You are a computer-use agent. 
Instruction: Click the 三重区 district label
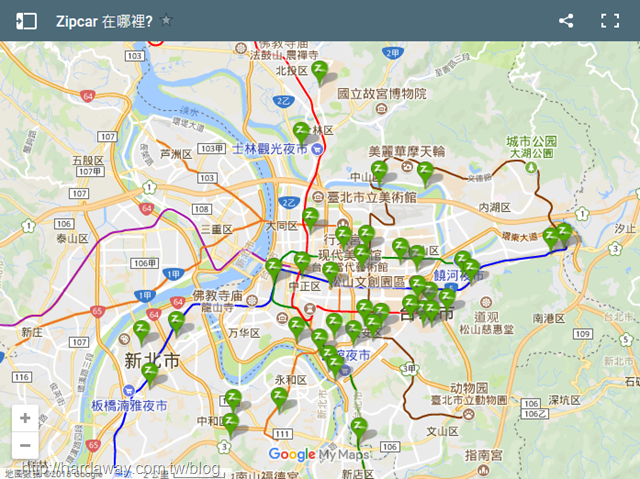coord(216,229)
